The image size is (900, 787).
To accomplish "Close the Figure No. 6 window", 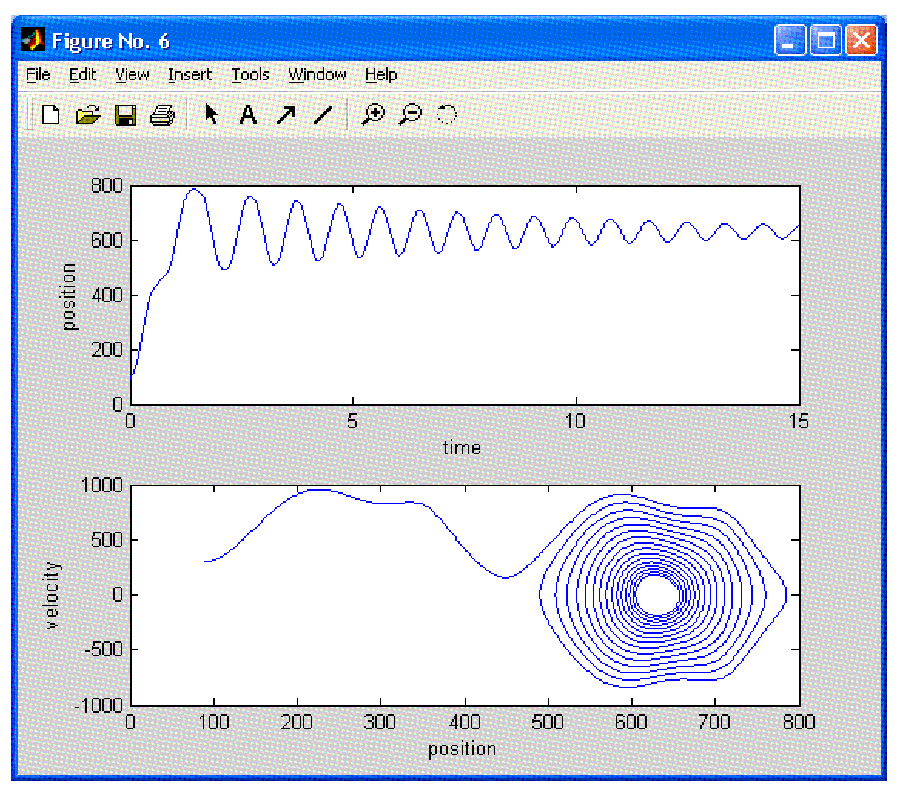I will 861,40.
